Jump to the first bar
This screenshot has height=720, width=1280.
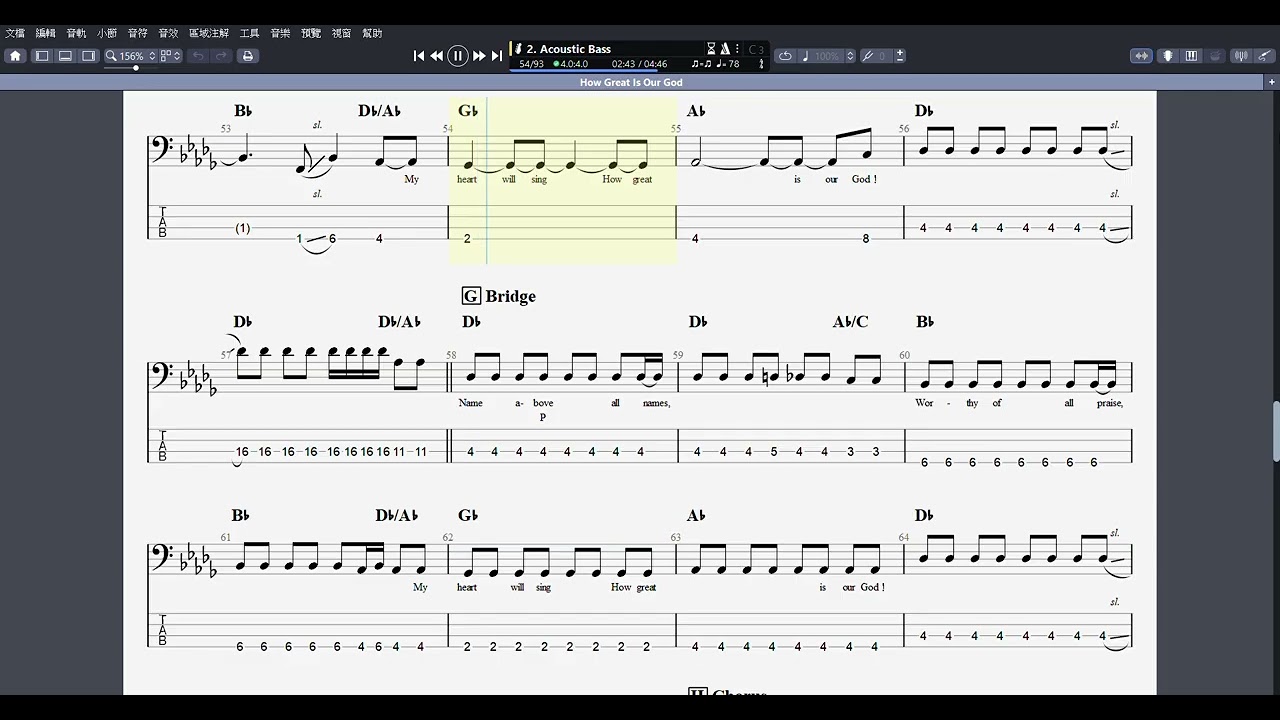419,56
